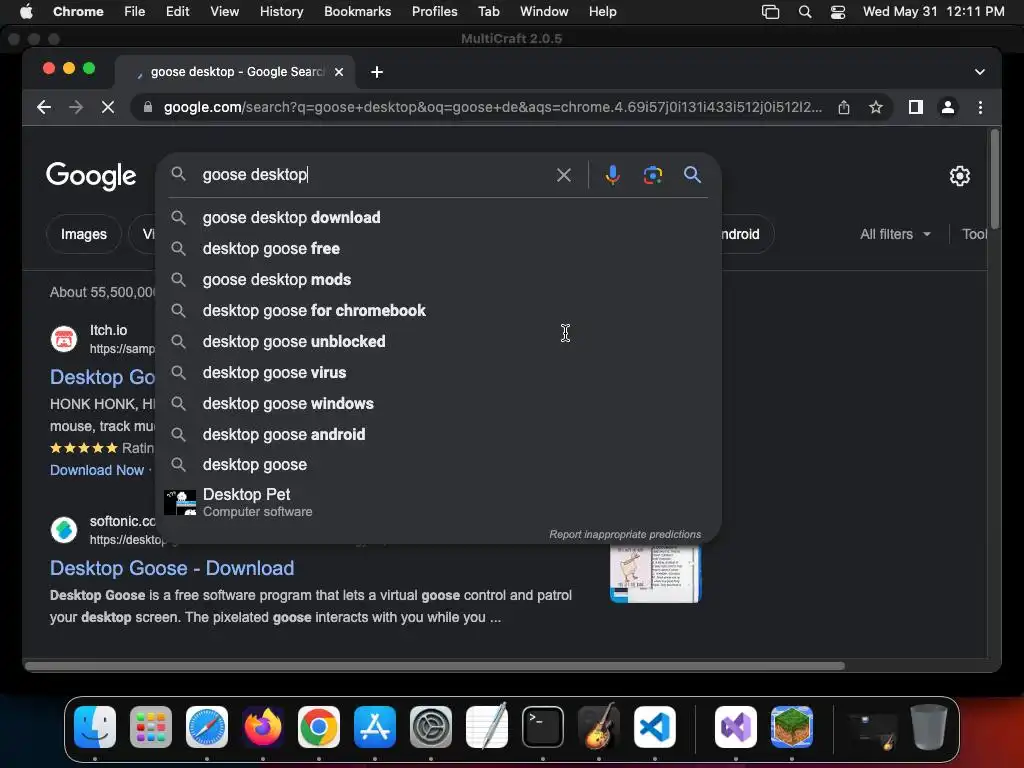Screen dimensions: 1024x768
Task: Launch Safari from the Dock
Action: (x=207, y=727)
